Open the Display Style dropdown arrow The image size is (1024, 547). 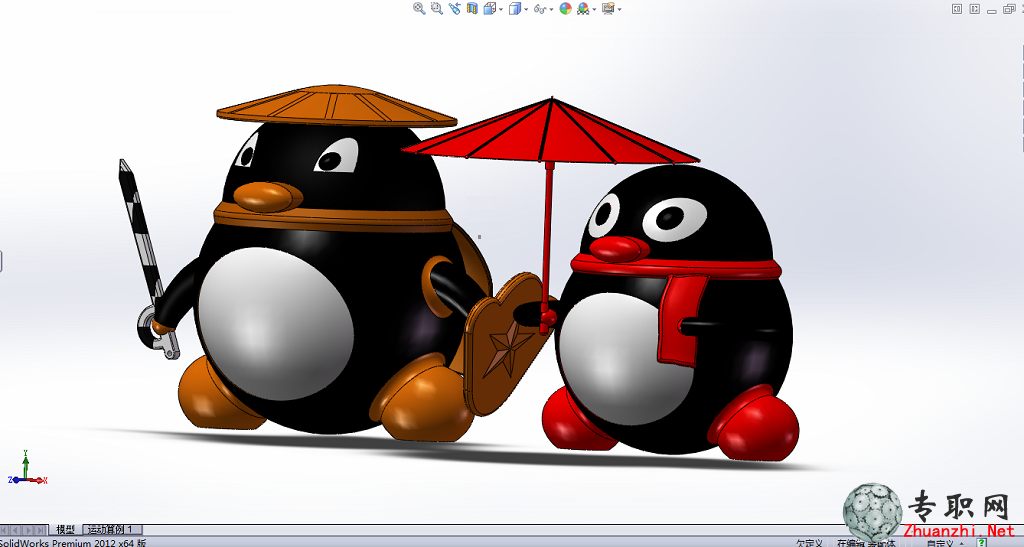(526, 9)
